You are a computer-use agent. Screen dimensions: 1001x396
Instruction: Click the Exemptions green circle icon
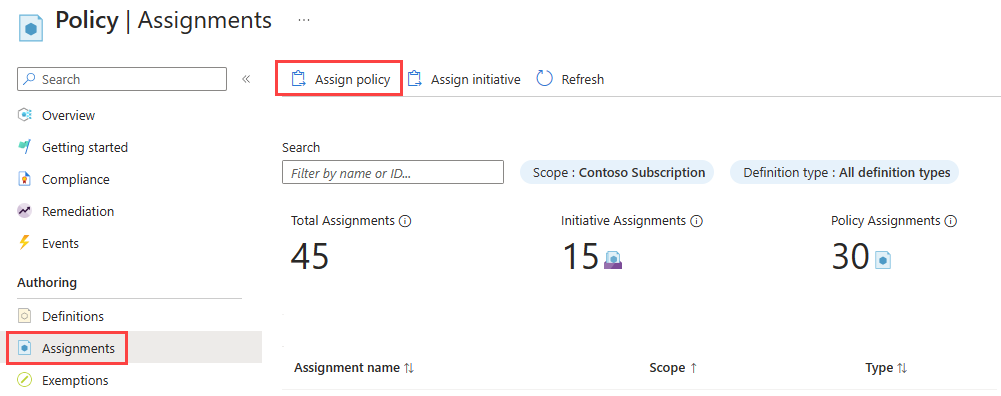coord(24,381)
